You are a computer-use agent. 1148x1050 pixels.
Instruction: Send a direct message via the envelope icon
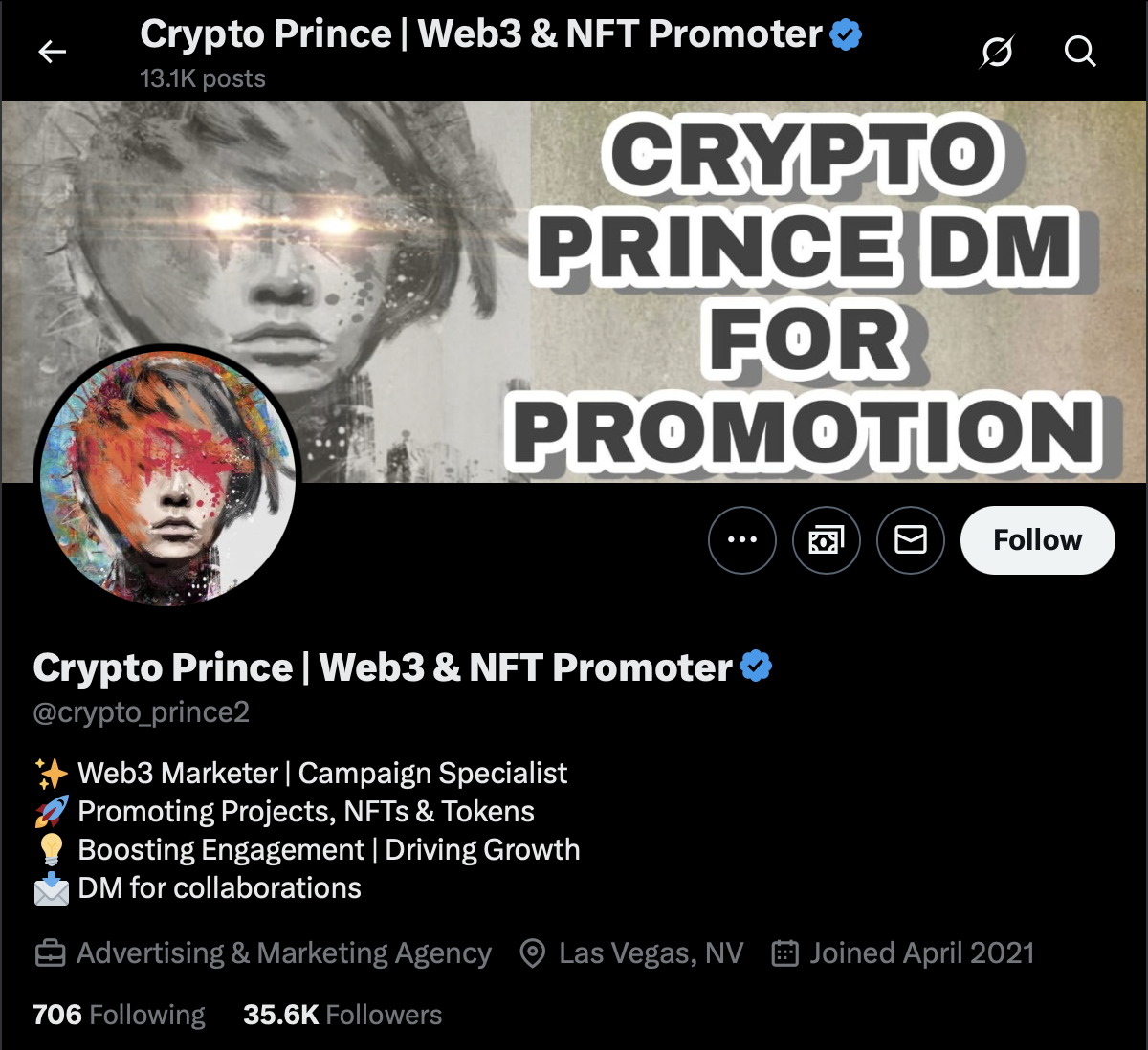pyautogui.click(x=910, y=540)
